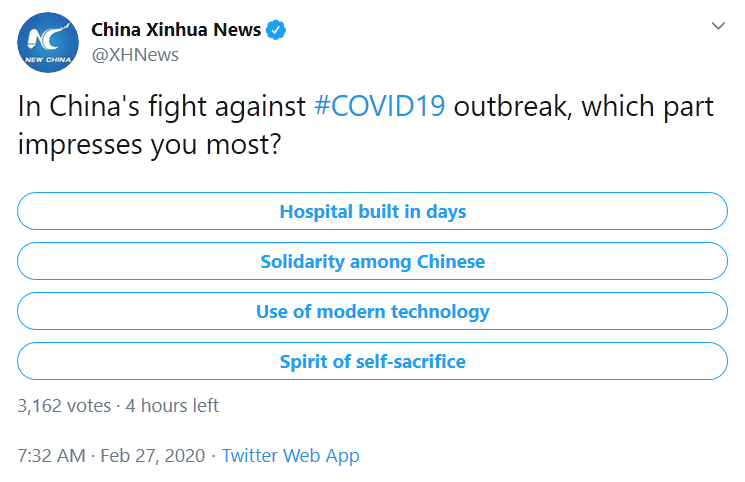The width and height of the screenshot is (745, 482).
Task: Click the 7:32 AM tweet time
Action: 51,455
